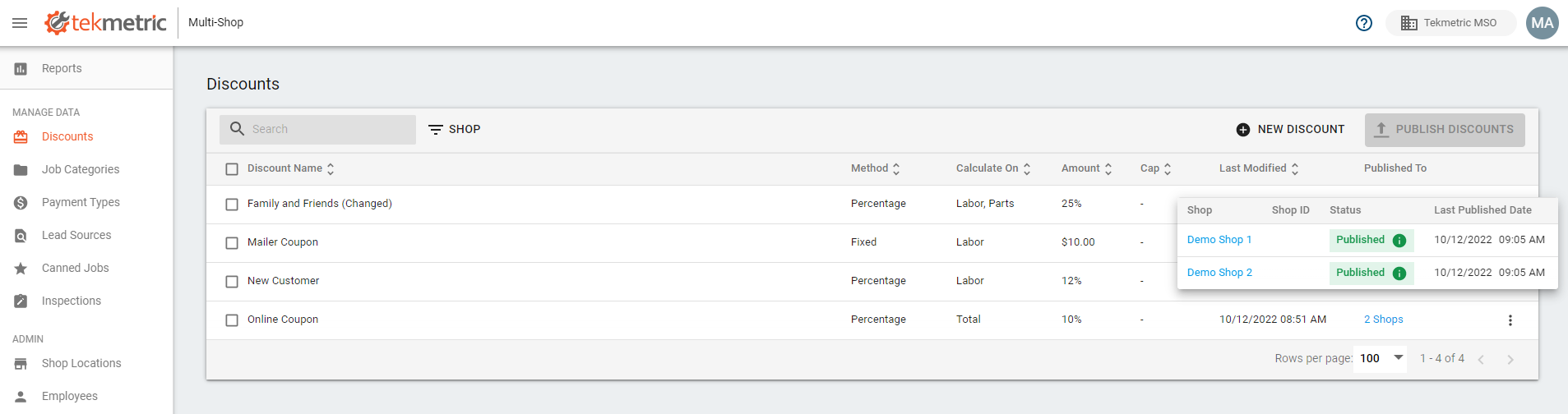Open Demo Shop 2 link
The width and height of the screenshot is (1568, 414).
[1219, 273]
